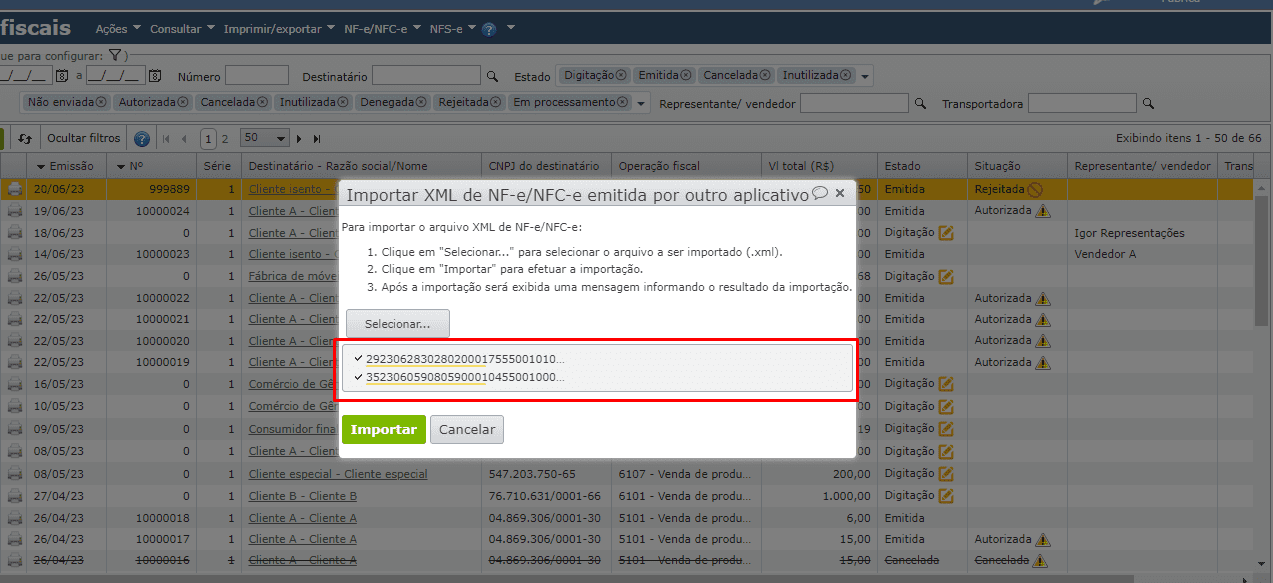Click the Destinatário input field
This screenshot has height=583, width=1273.
point(426,76)
